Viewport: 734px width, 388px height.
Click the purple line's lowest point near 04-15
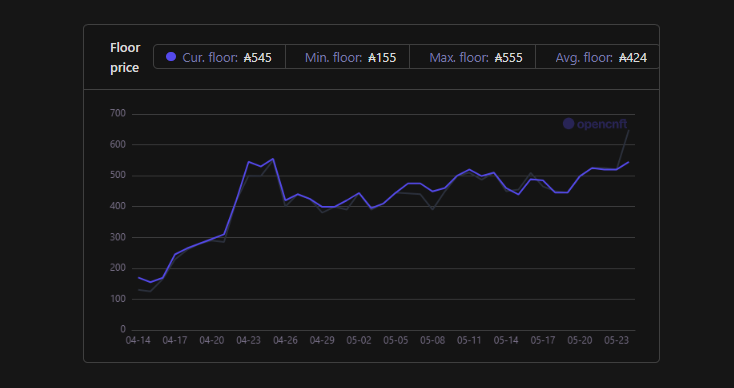coord(150,282)
